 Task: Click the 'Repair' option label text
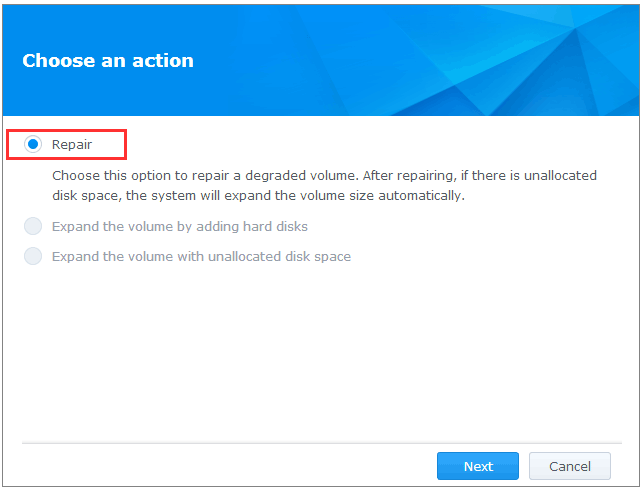(72, 145)
